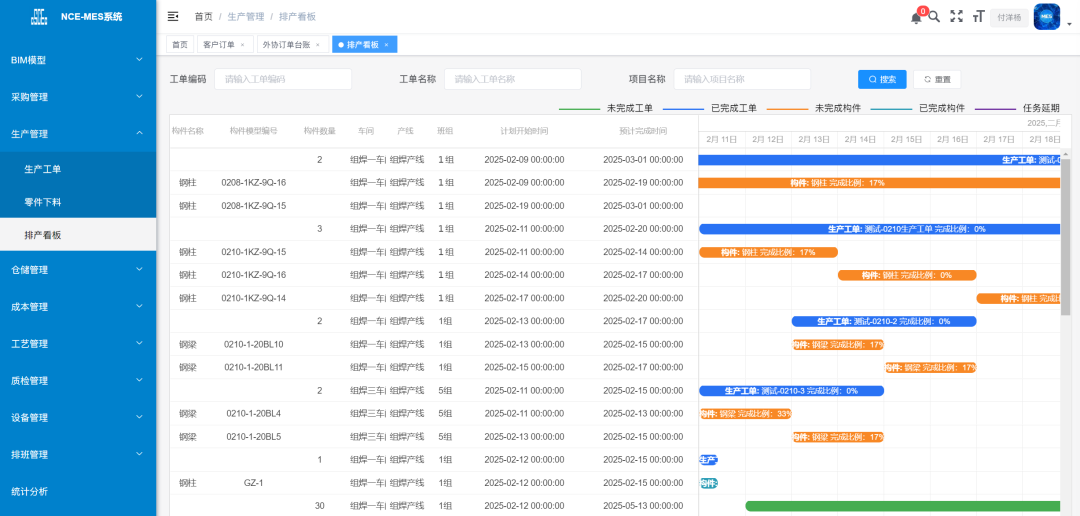Expand the 质检管理 menu
1080x516 pixels.
click(x=78, y=380)
